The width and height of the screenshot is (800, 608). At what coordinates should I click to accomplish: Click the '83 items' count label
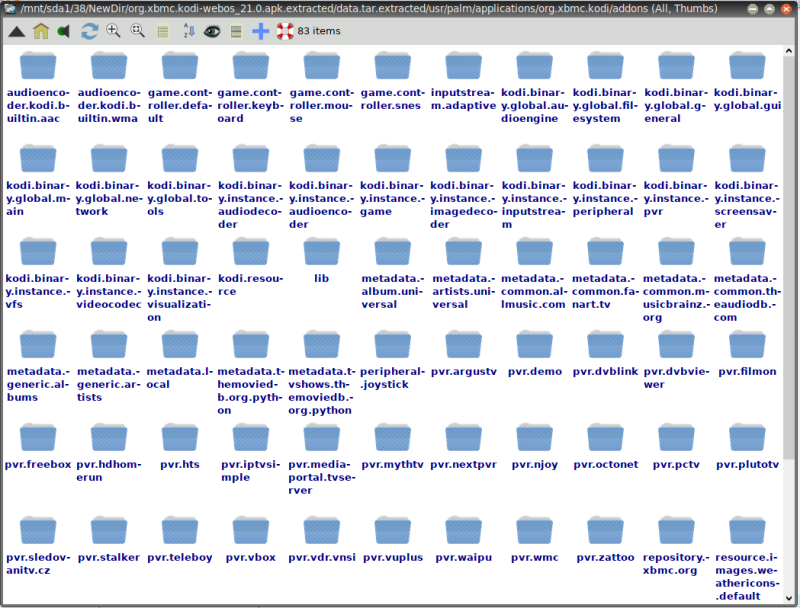pyautogui.click(x=319, y=31)
